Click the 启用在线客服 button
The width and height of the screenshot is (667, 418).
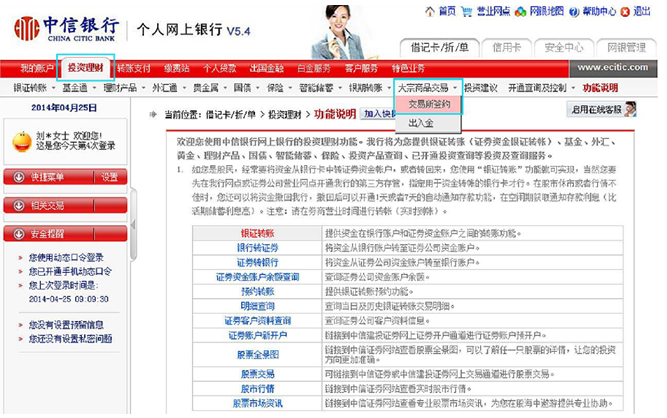601,109
